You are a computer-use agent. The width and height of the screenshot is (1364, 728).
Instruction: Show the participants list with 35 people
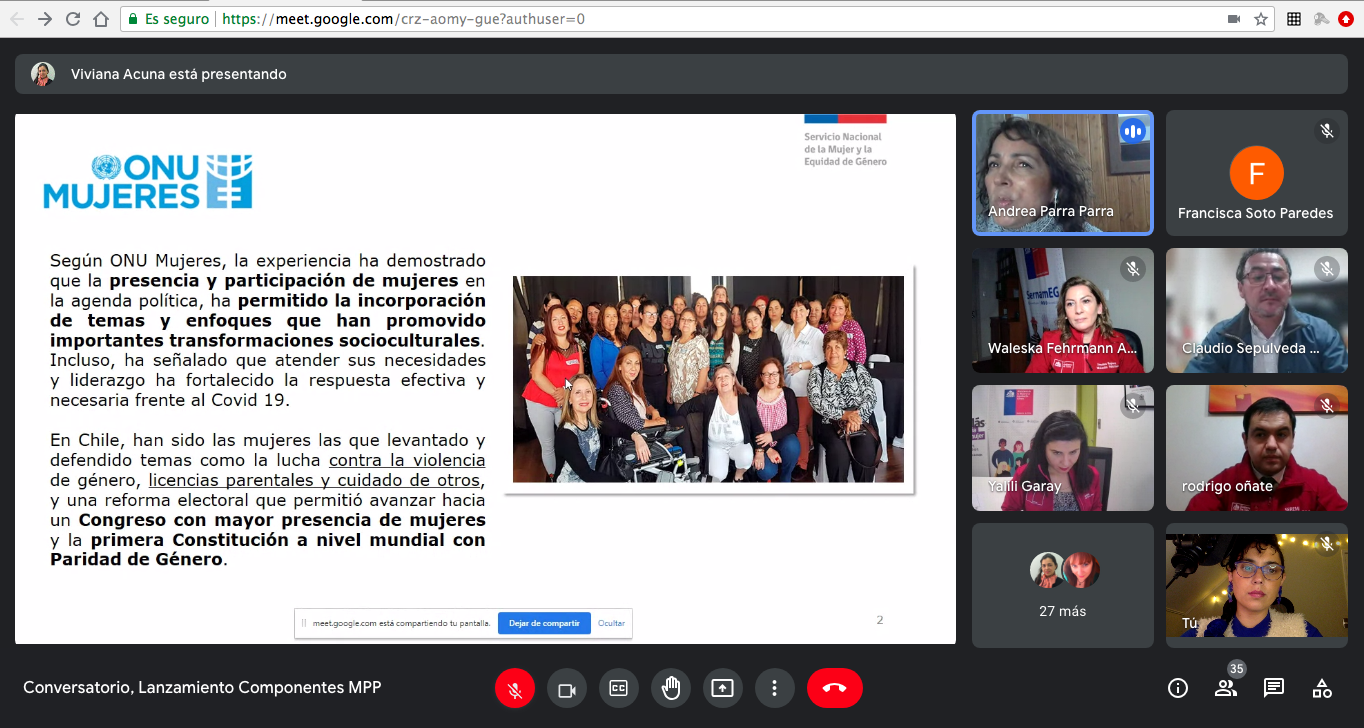pyautogui.click(x=1226, y=688)
